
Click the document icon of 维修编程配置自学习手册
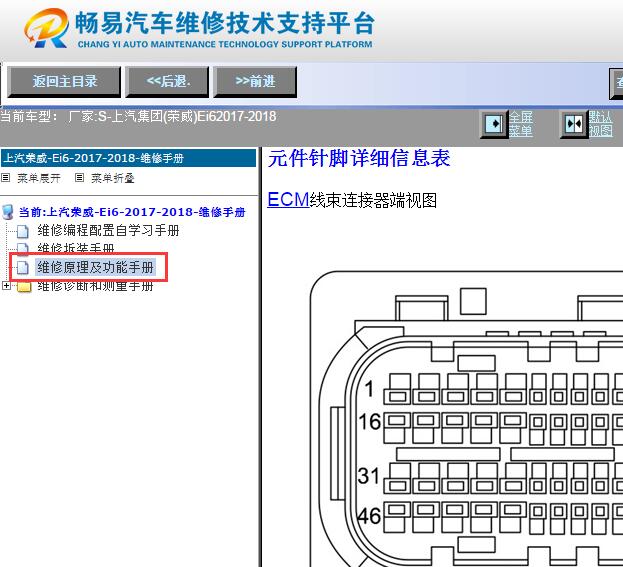(23, 231)
